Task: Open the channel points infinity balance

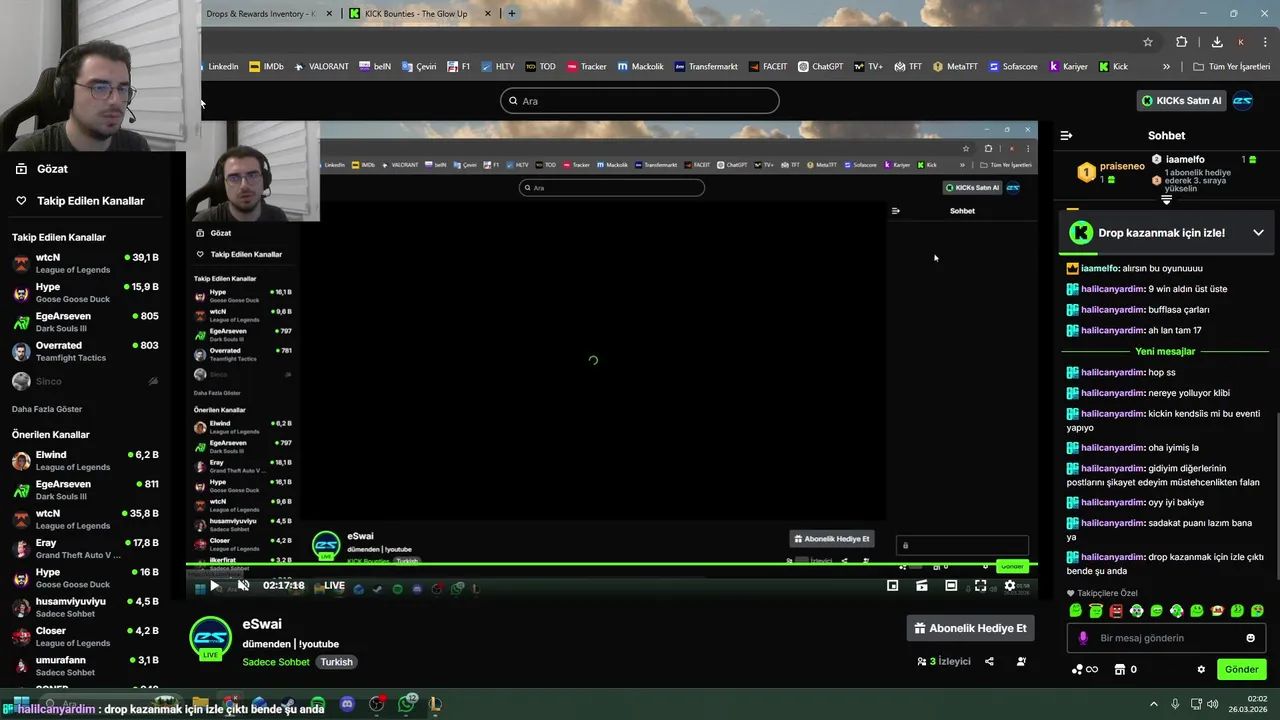Action: [1085, 670]
